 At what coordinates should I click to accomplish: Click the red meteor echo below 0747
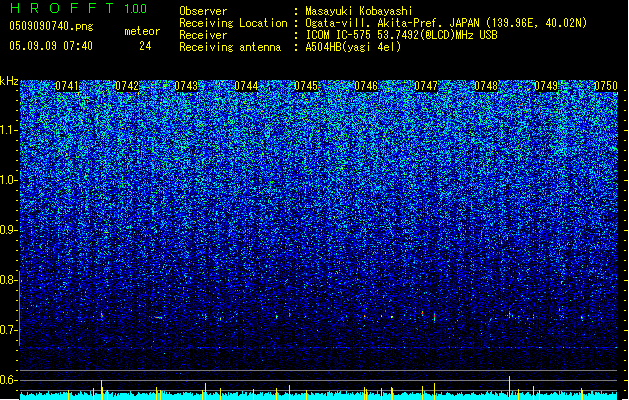[434, 317]
